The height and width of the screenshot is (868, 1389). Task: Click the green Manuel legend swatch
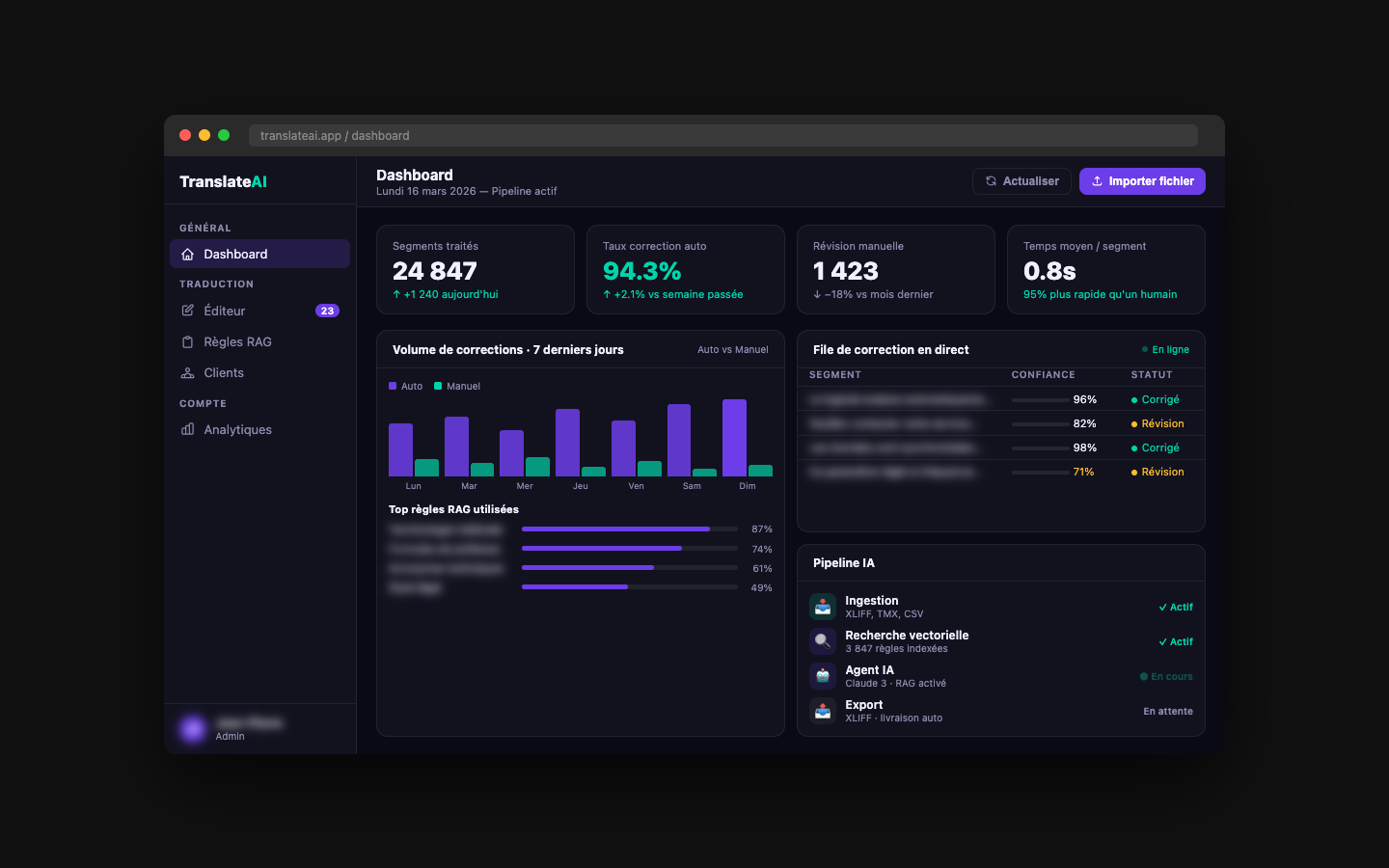click(438, 386)
